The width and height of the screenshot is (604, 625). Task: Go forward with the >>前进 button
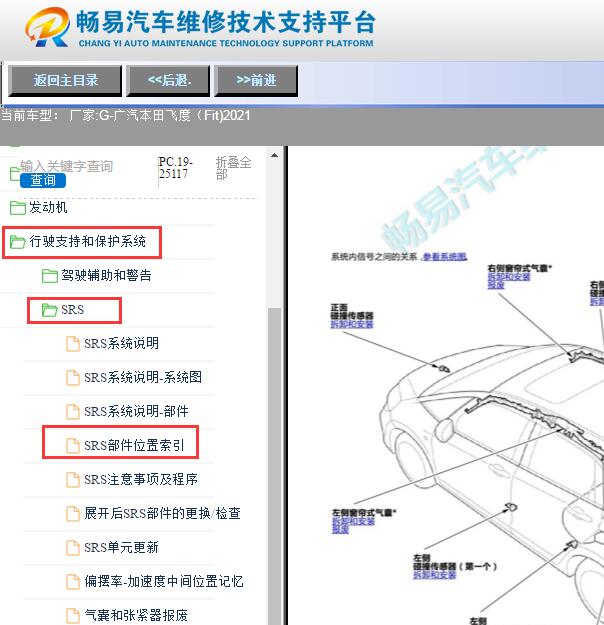[256, 81]
